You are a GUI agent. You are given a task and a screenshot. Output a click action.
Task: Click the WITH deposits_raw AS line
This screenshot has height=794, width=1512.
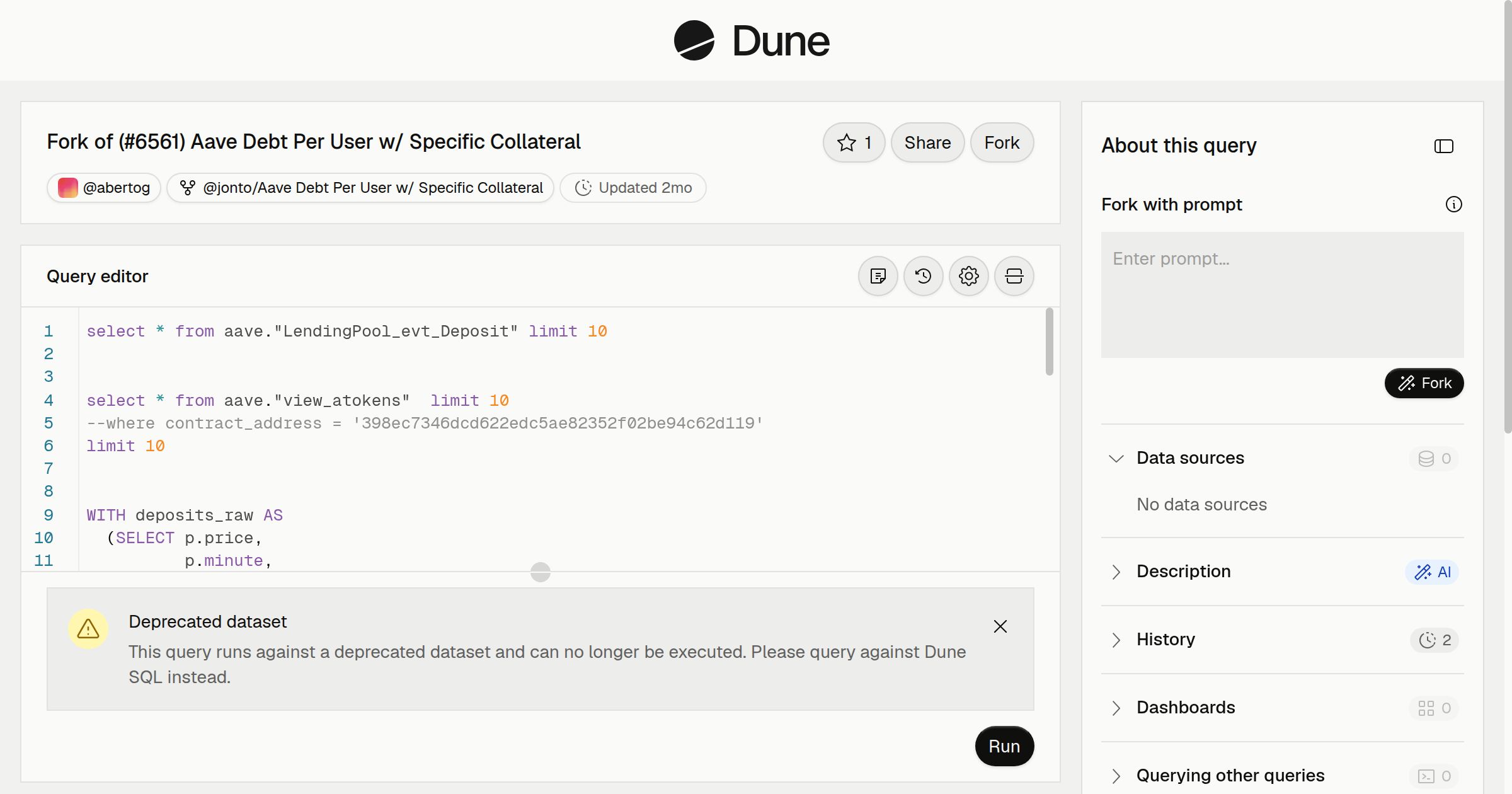tap(185, 515)
